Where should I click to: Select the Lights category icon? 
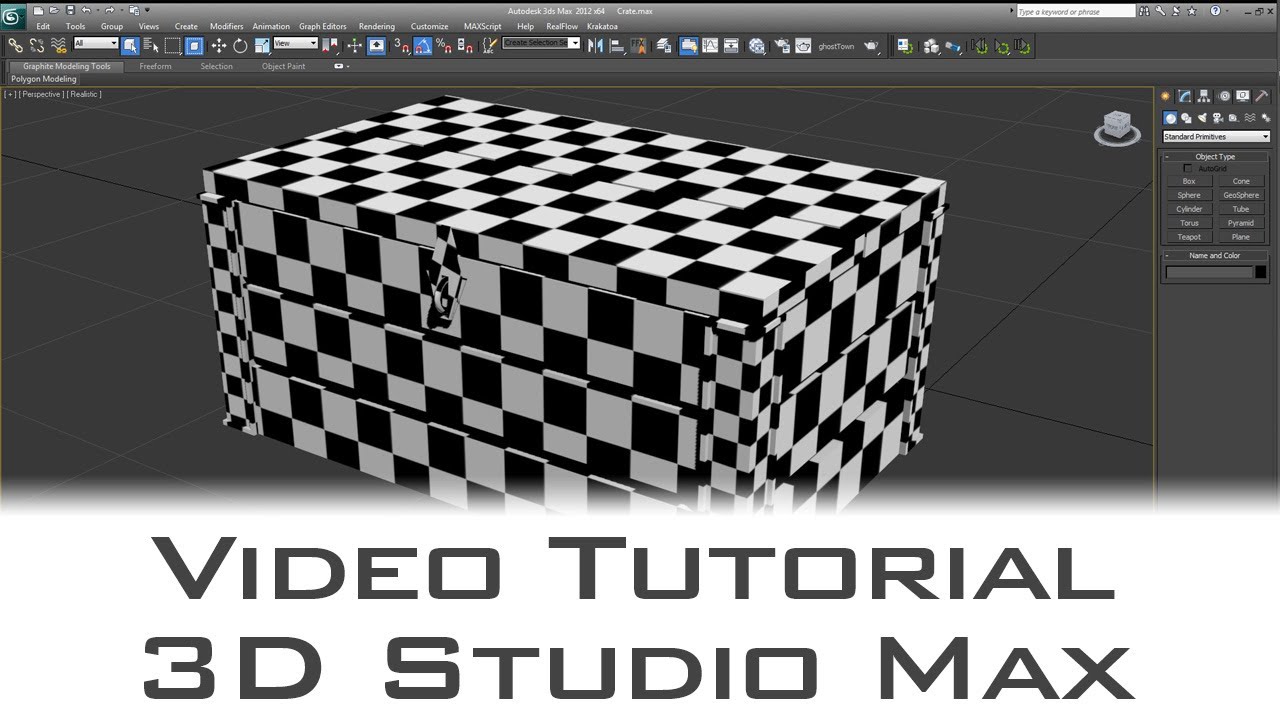(1202, 118)
